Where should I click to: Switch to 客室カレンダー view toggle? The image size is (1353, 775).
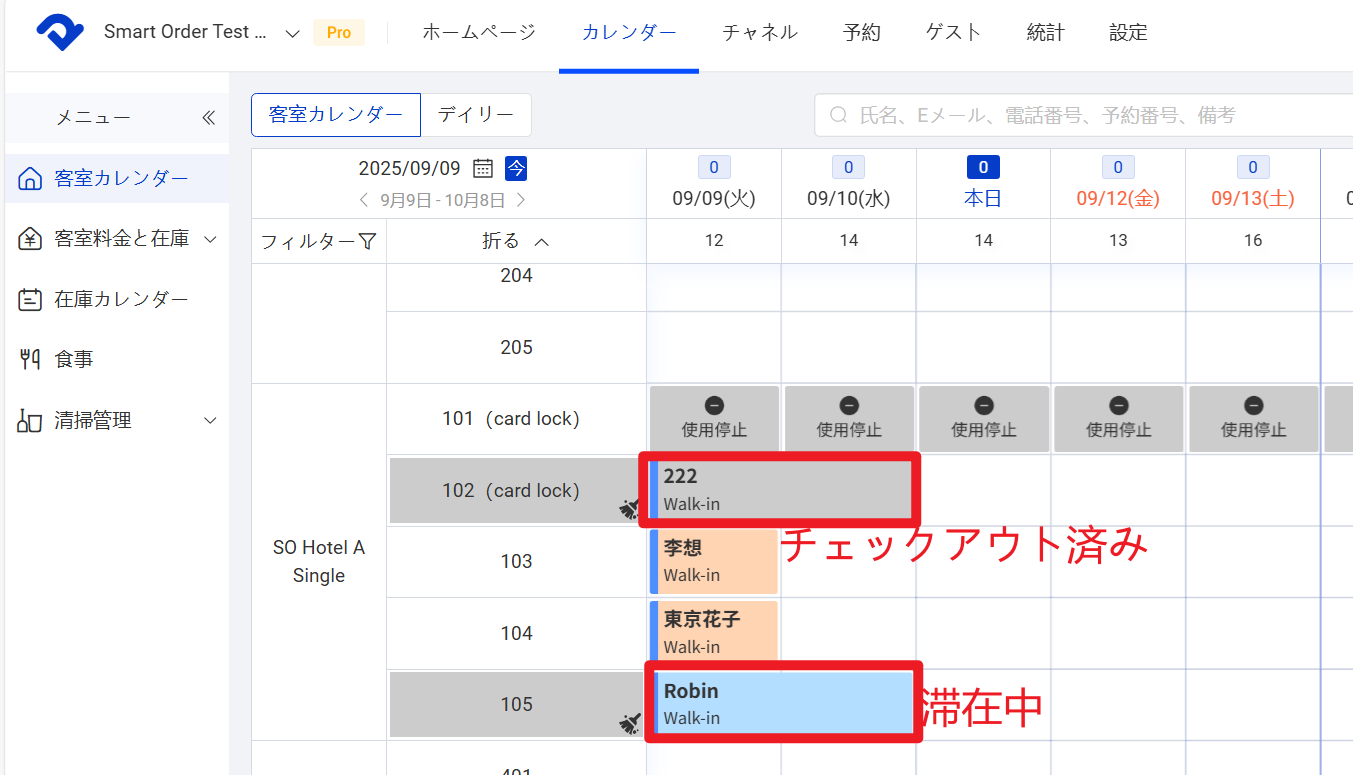coord(336,115)
